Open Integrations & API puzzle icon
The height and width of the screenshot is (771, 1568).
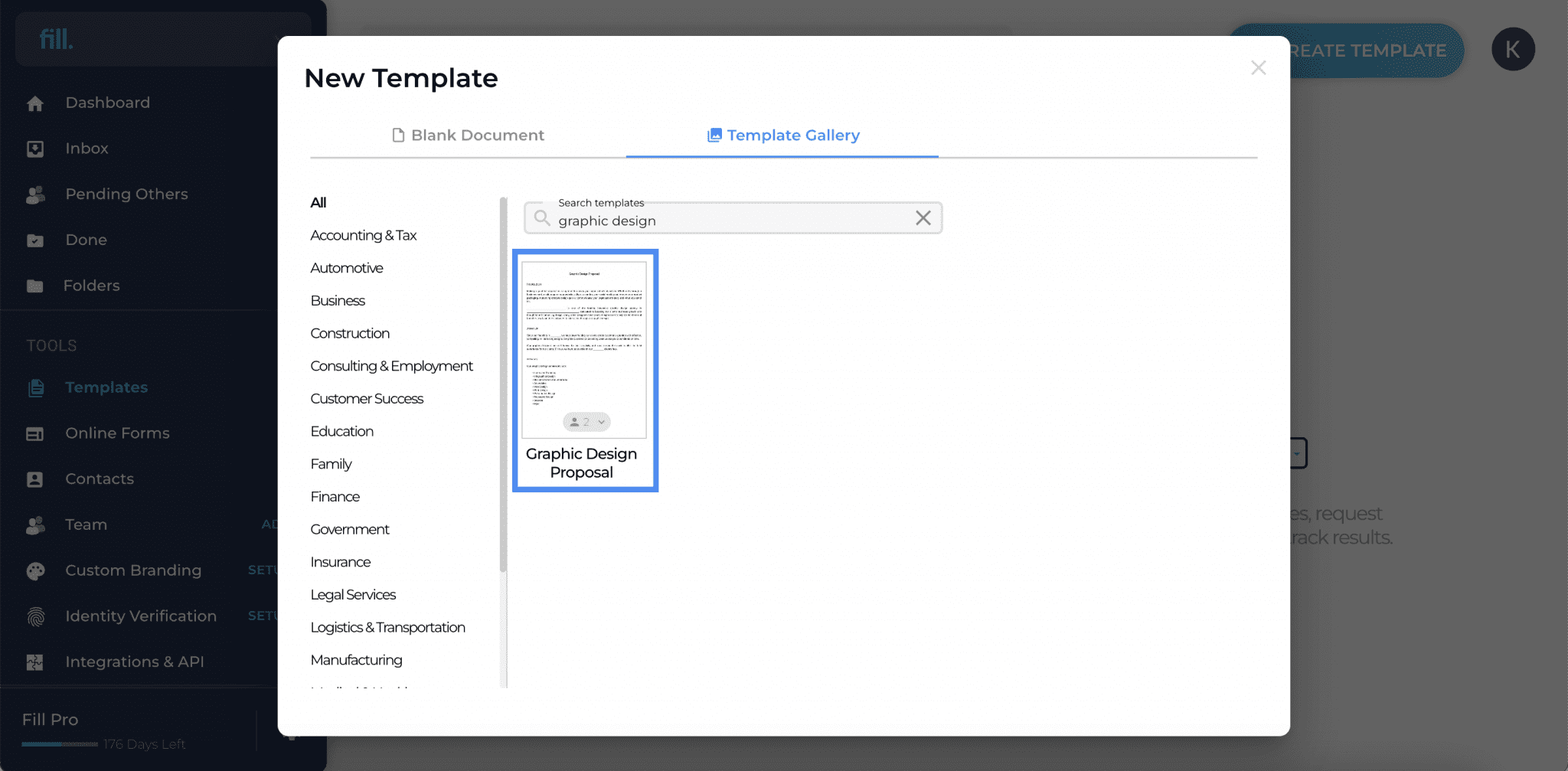pyautogui.click(x=35, y=662)
